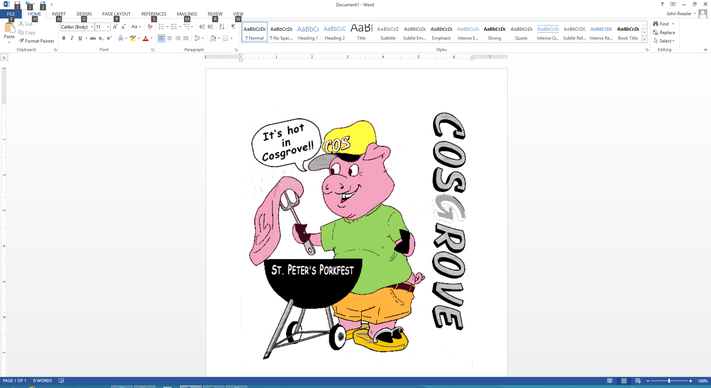Apply numbered list formatting
The height and width of the screenshot is (388, 711).
(x=174, y=27)
